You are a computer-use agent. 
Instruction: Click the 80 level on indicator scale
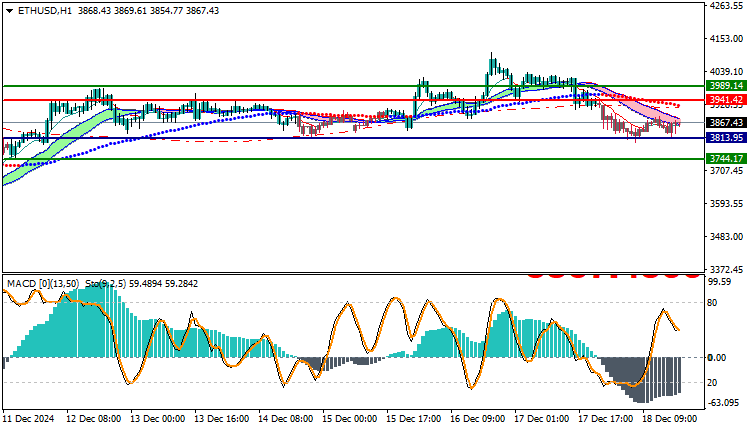coord(712,303)
